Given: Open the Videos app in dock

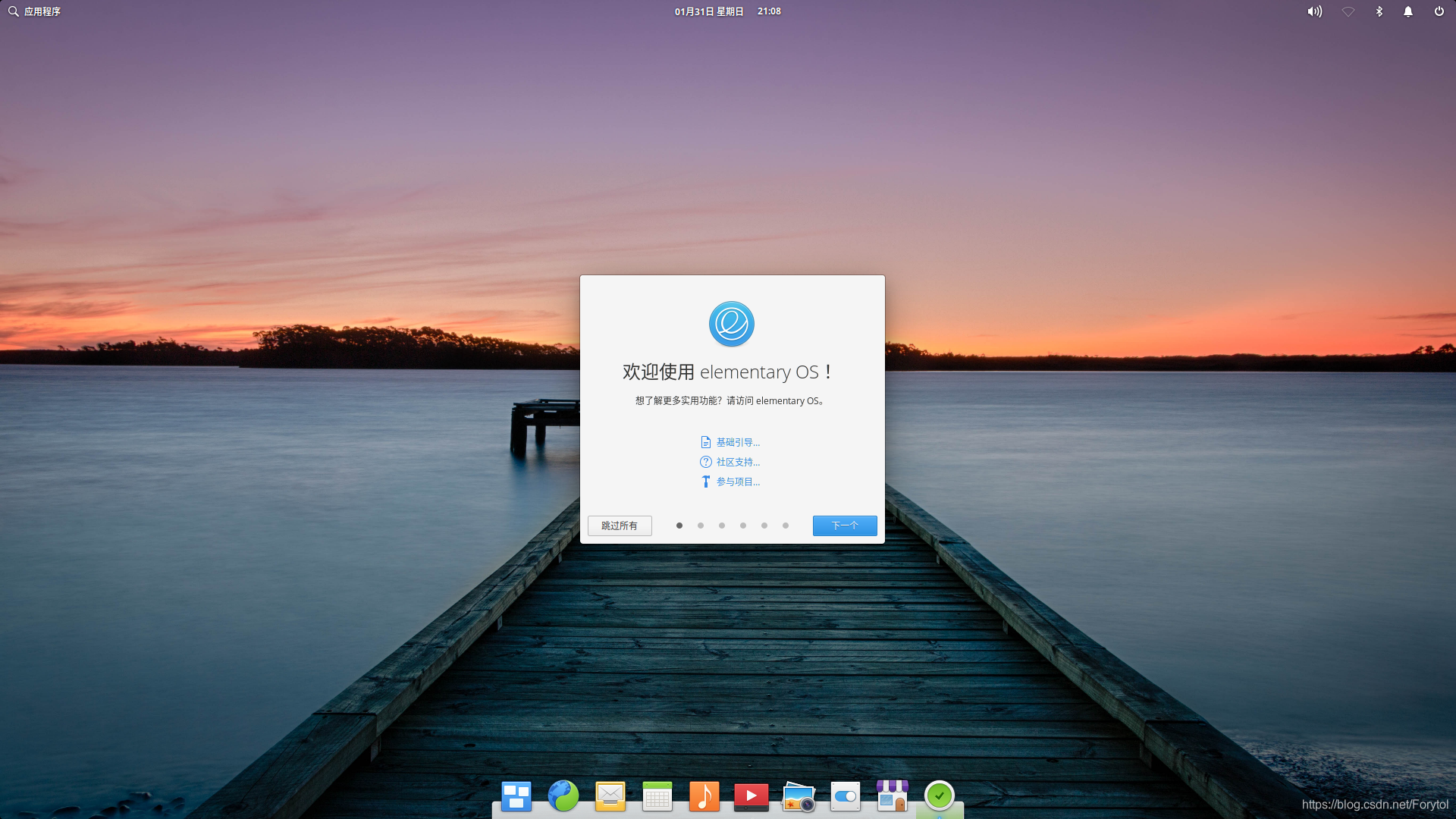Looking at the screenshot, I should (752, 796).
